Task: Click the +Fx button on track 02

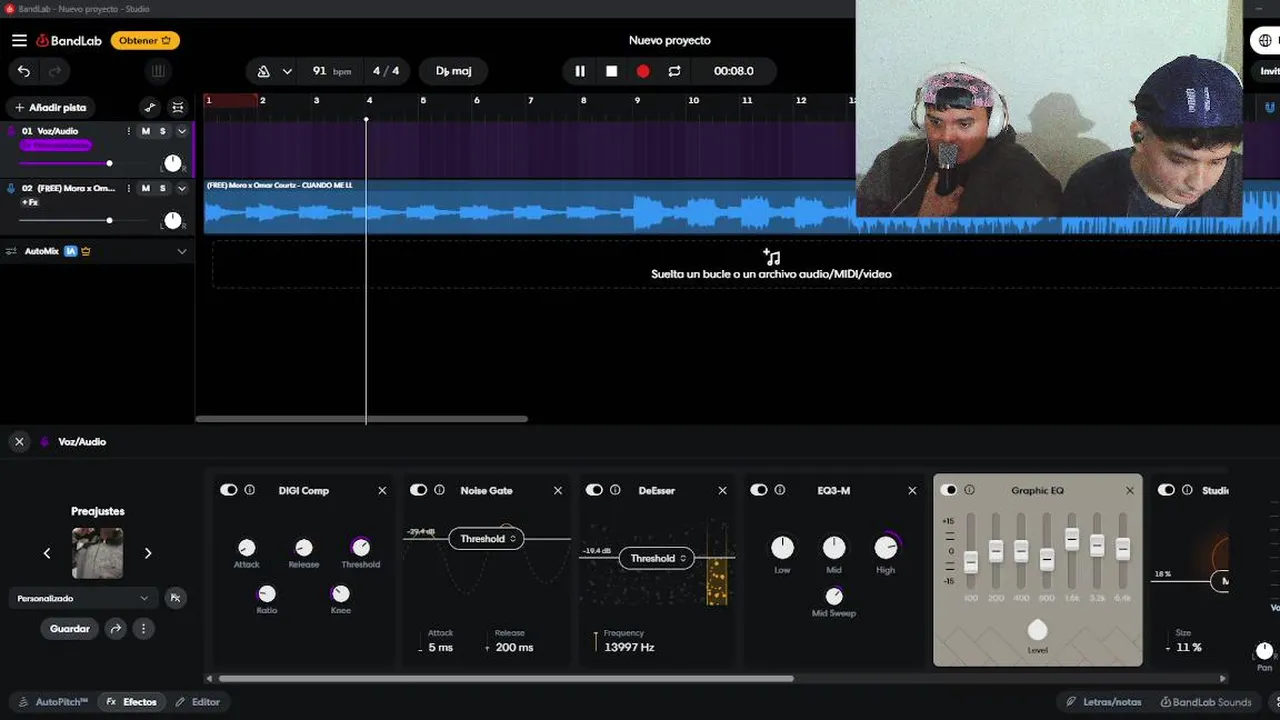Action: click(30, 203)
